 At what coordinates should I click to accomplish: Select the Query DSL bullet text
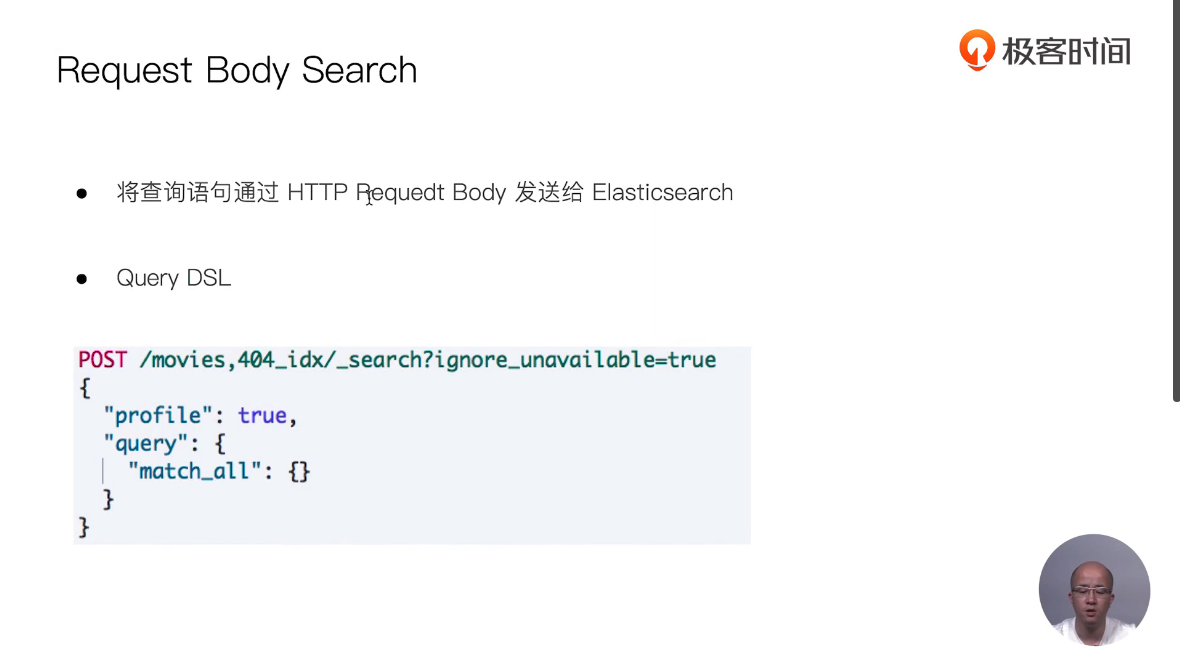173,278
